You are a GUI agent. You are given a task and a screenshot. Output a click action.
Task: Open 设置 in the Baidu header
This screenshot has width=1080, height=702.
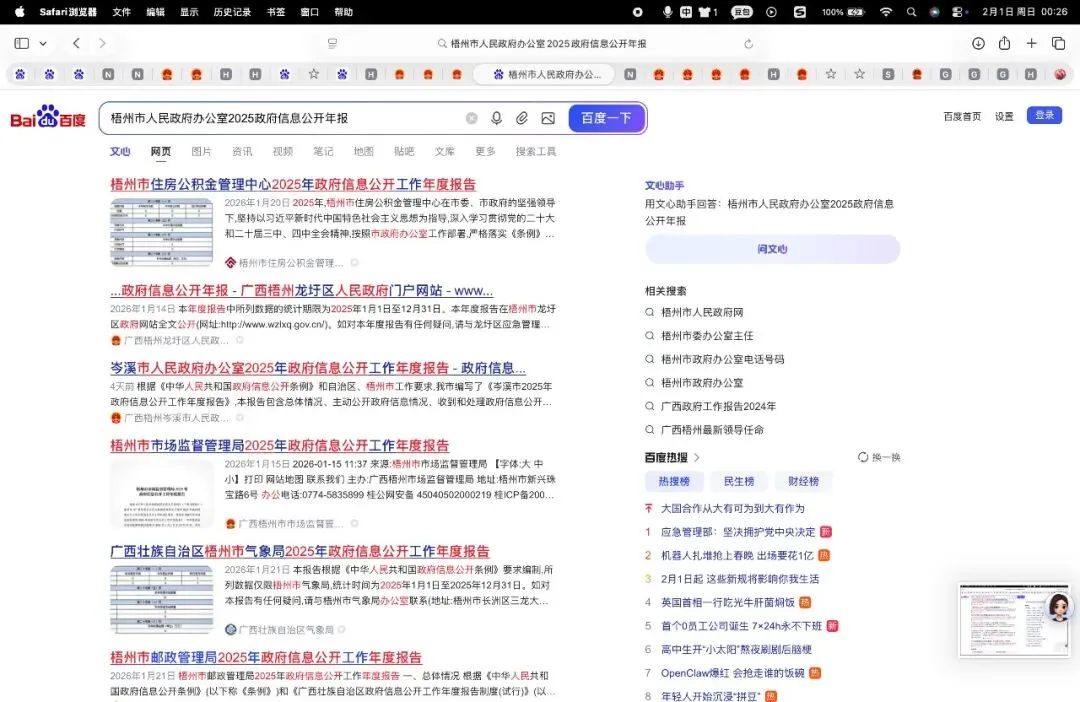pyautogui.click(x=1004, y=116)
